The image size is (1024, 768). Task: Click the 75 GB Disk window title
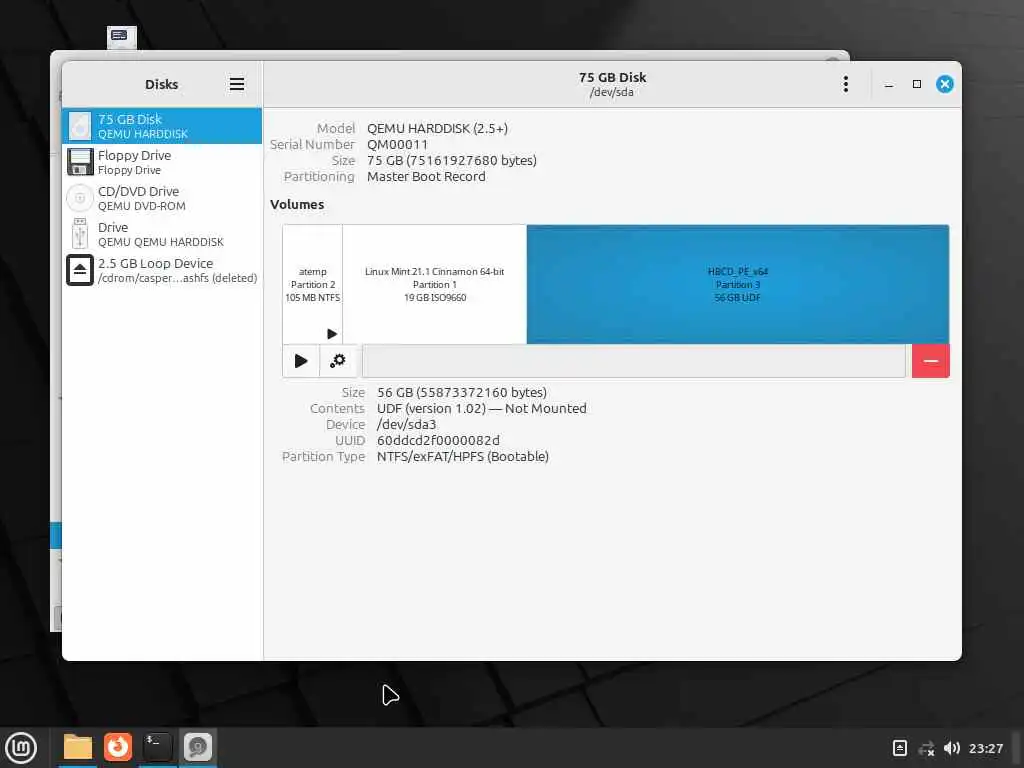(612, 77)
